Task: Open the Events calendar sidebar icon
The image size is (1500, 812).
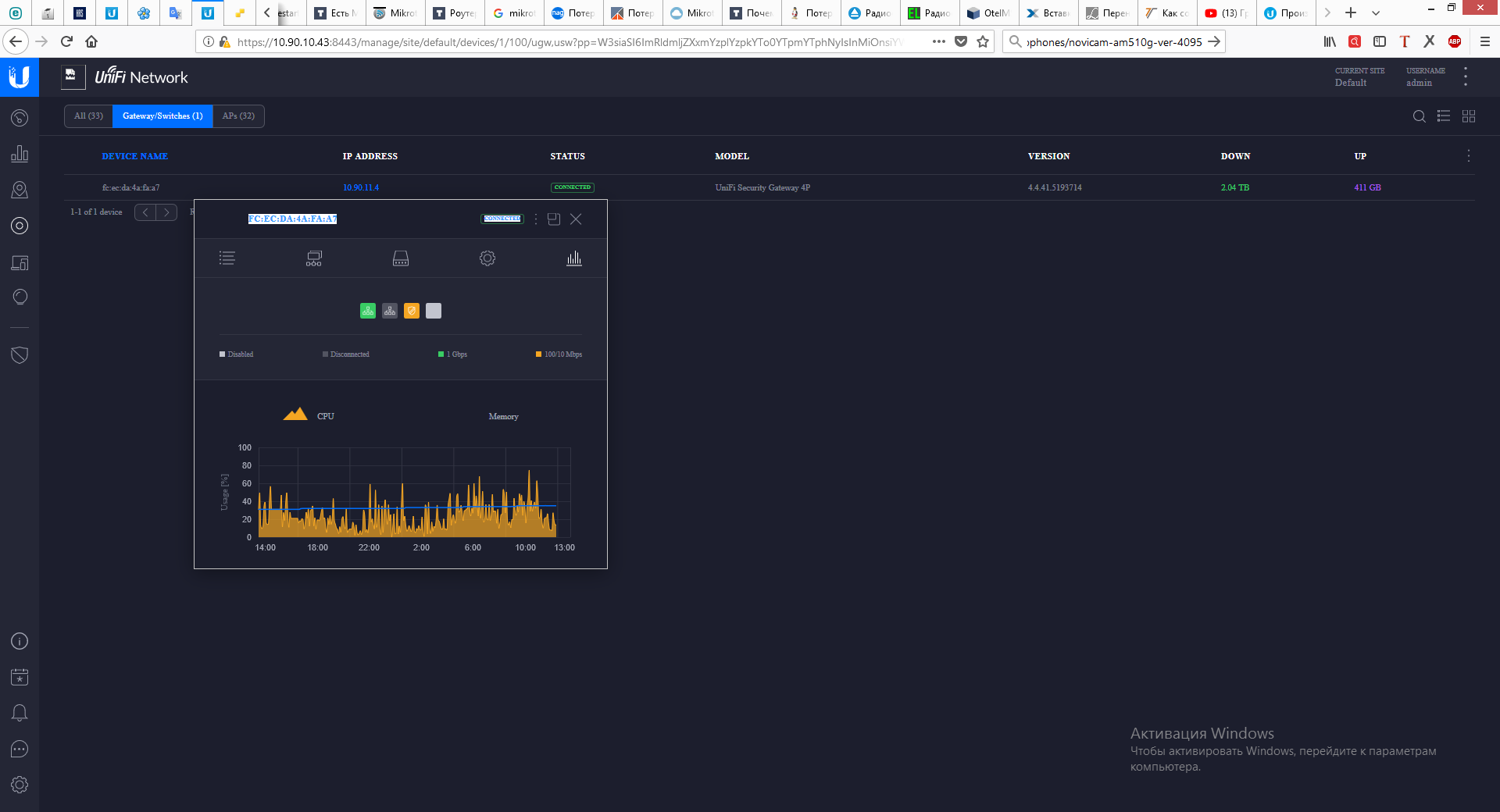Action: (x=20, y=677)
